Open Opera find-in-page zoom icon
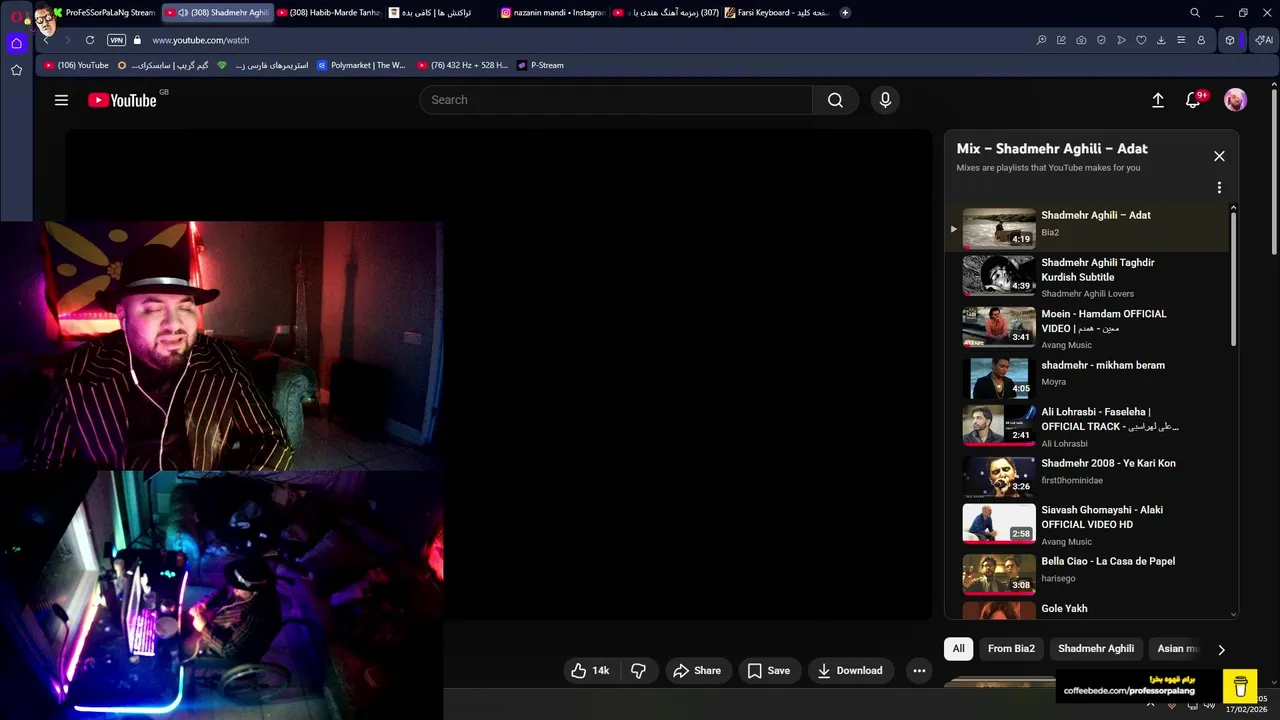Screen dimensions: 1280x720 1041,40
